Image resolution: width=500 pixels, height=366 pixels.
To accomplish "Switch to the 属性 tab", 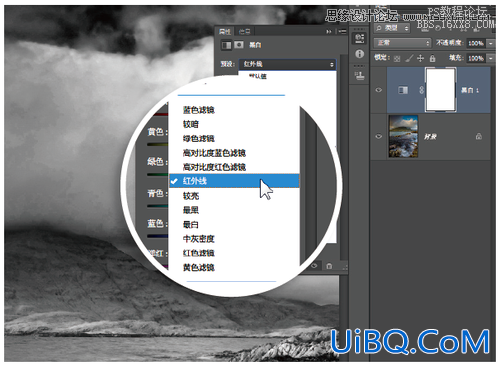I will click(x=225, y=31).
